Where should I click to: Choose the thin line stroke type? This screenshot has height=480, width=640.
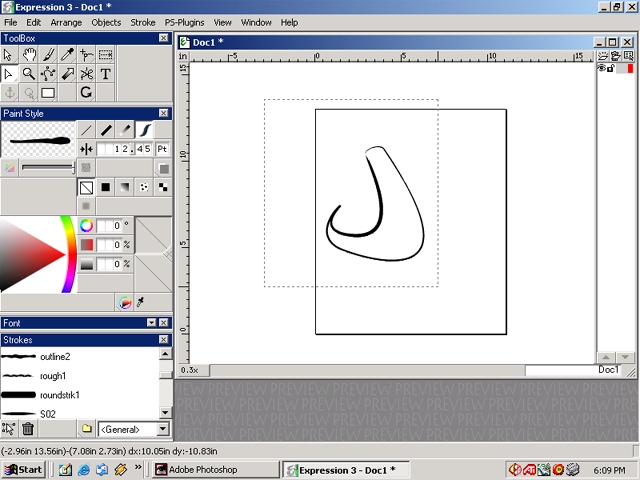(86, 130)
